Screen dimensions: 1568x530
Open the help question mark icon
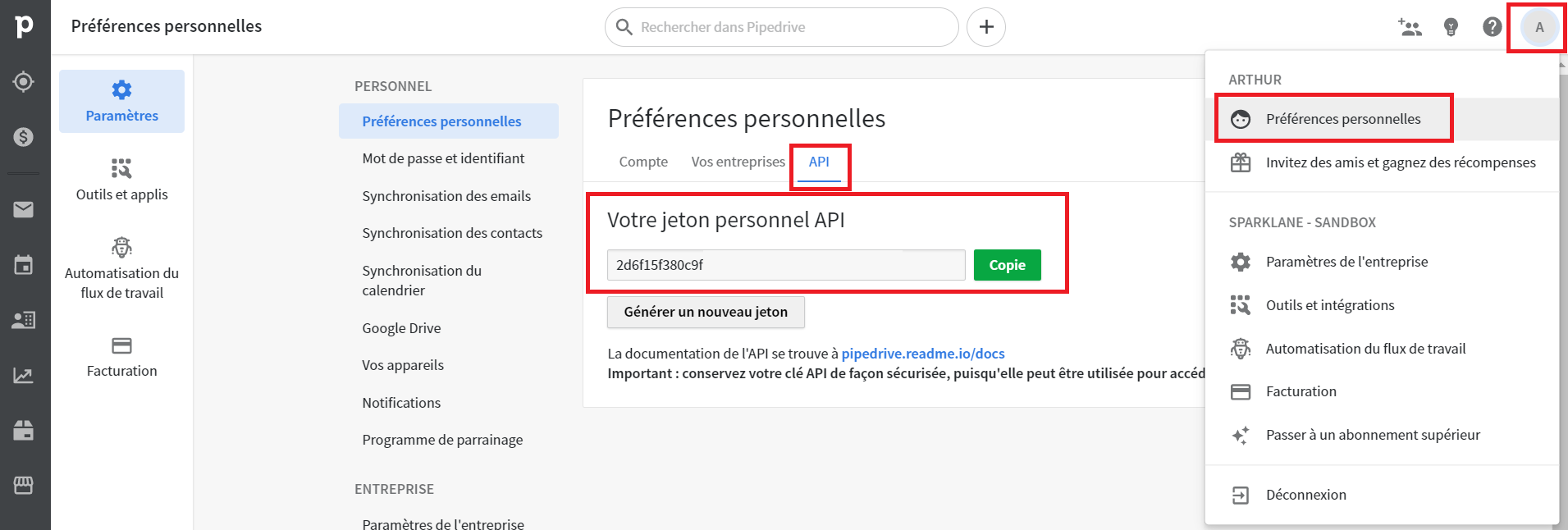(1493, 27)
